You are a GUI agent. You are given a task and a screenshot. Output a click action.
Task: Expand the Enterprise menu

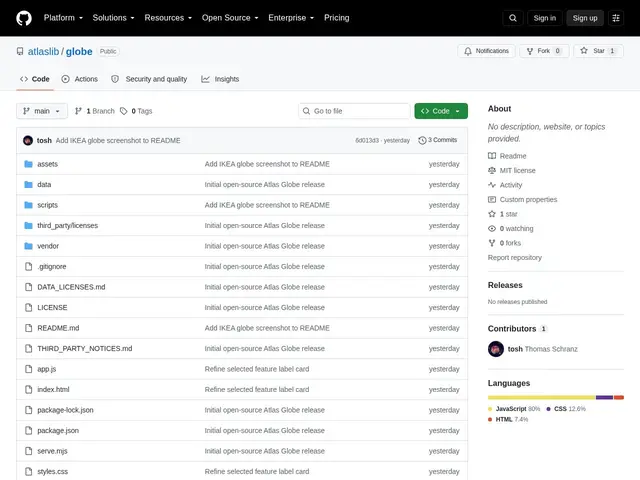tap(291, 18)
